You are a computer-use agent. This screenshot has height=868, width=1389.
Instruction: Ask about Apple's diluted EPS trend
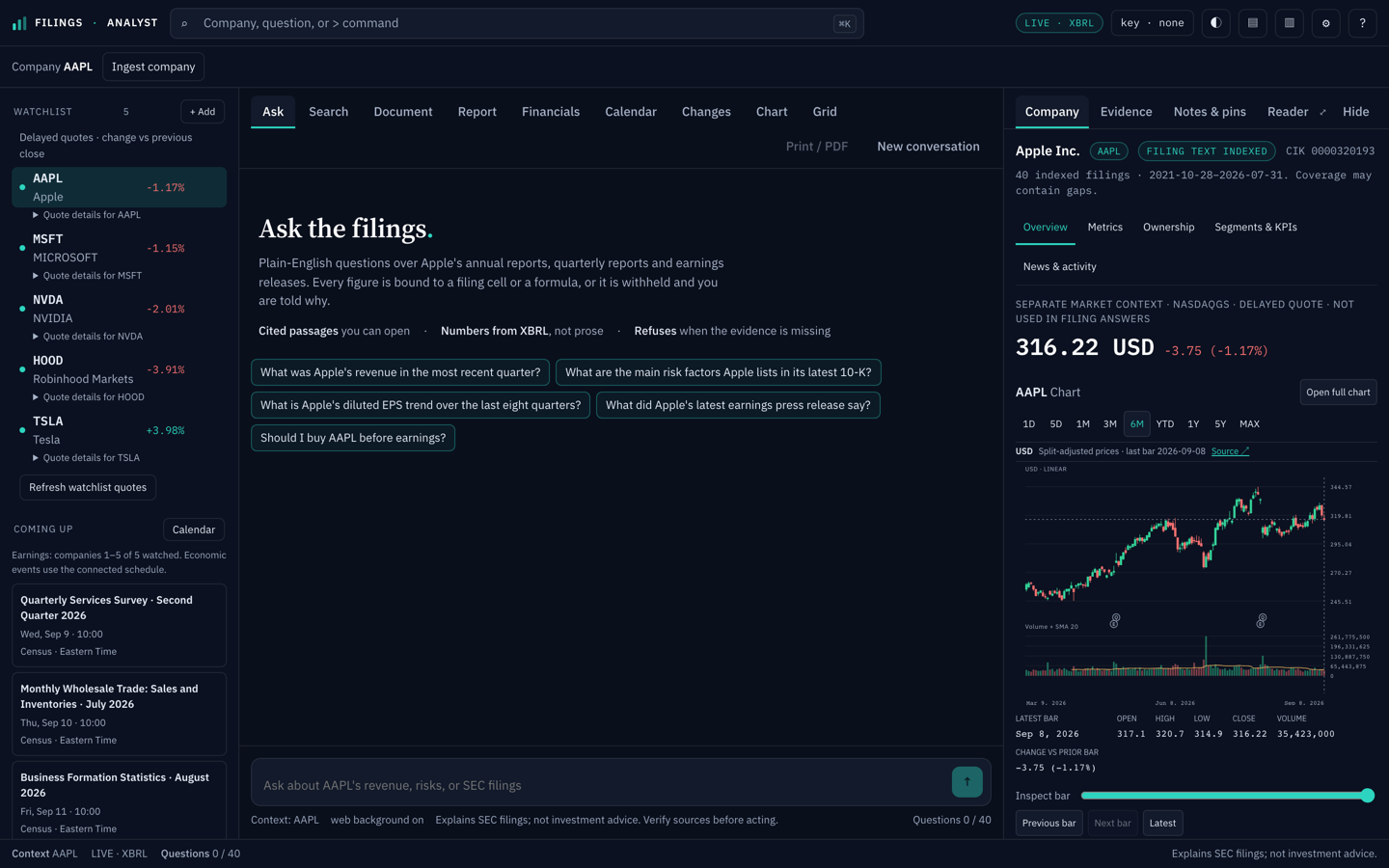[x=421, y=405]
